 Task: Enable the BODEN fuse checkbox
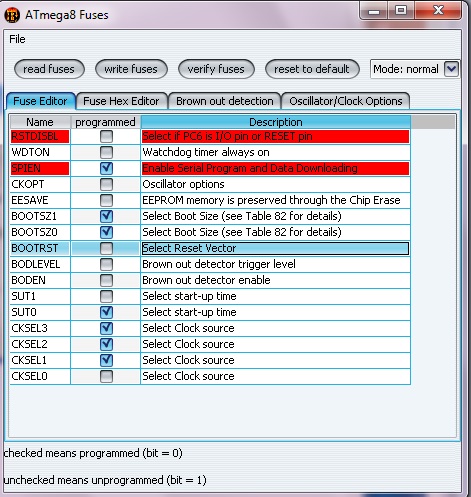point(106,280)
